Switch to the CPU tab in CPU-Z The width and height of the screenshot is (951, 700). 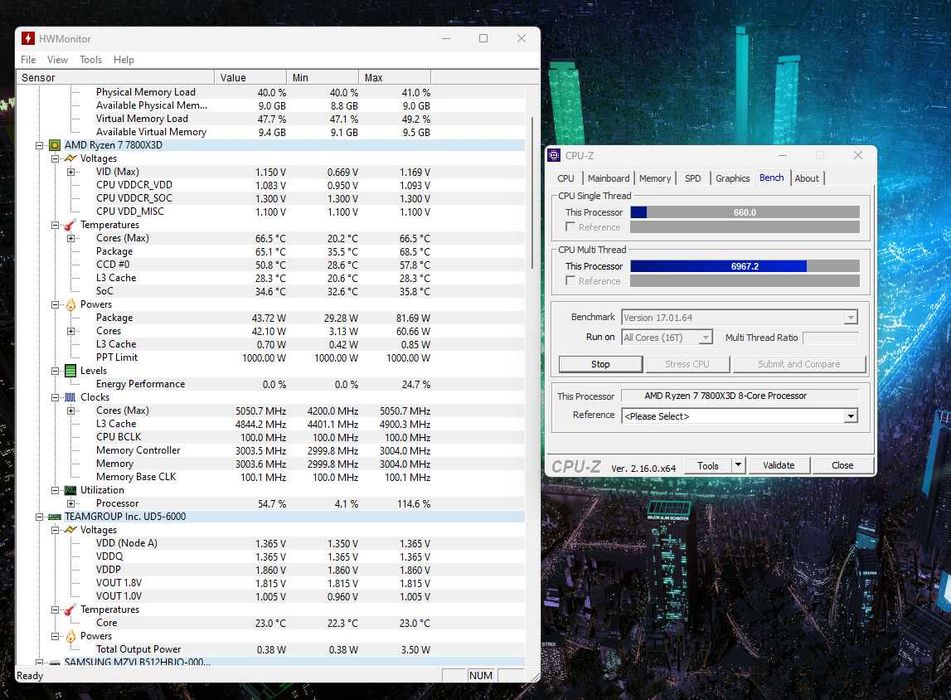click(566, 178)
